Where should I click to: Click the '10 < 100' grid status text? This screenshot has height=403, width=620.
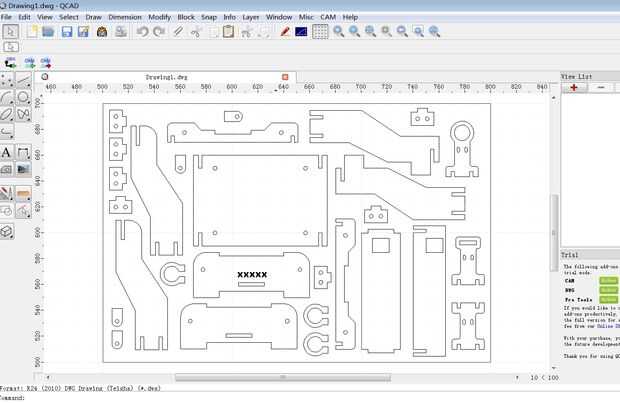(544, 378)
